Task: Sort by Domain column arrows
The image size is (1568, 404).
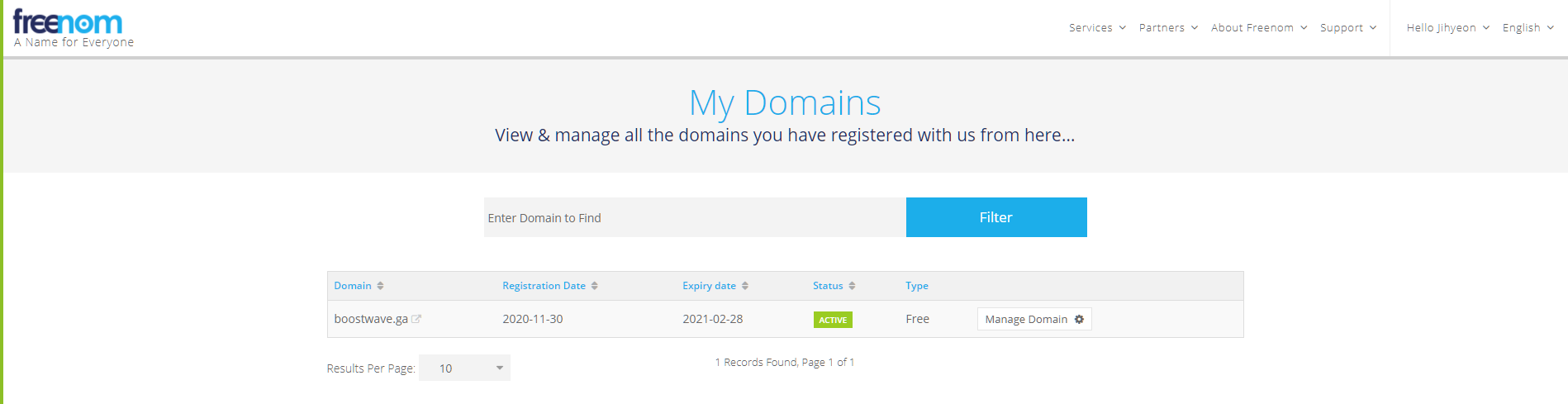Action: (x=380, y=286)
